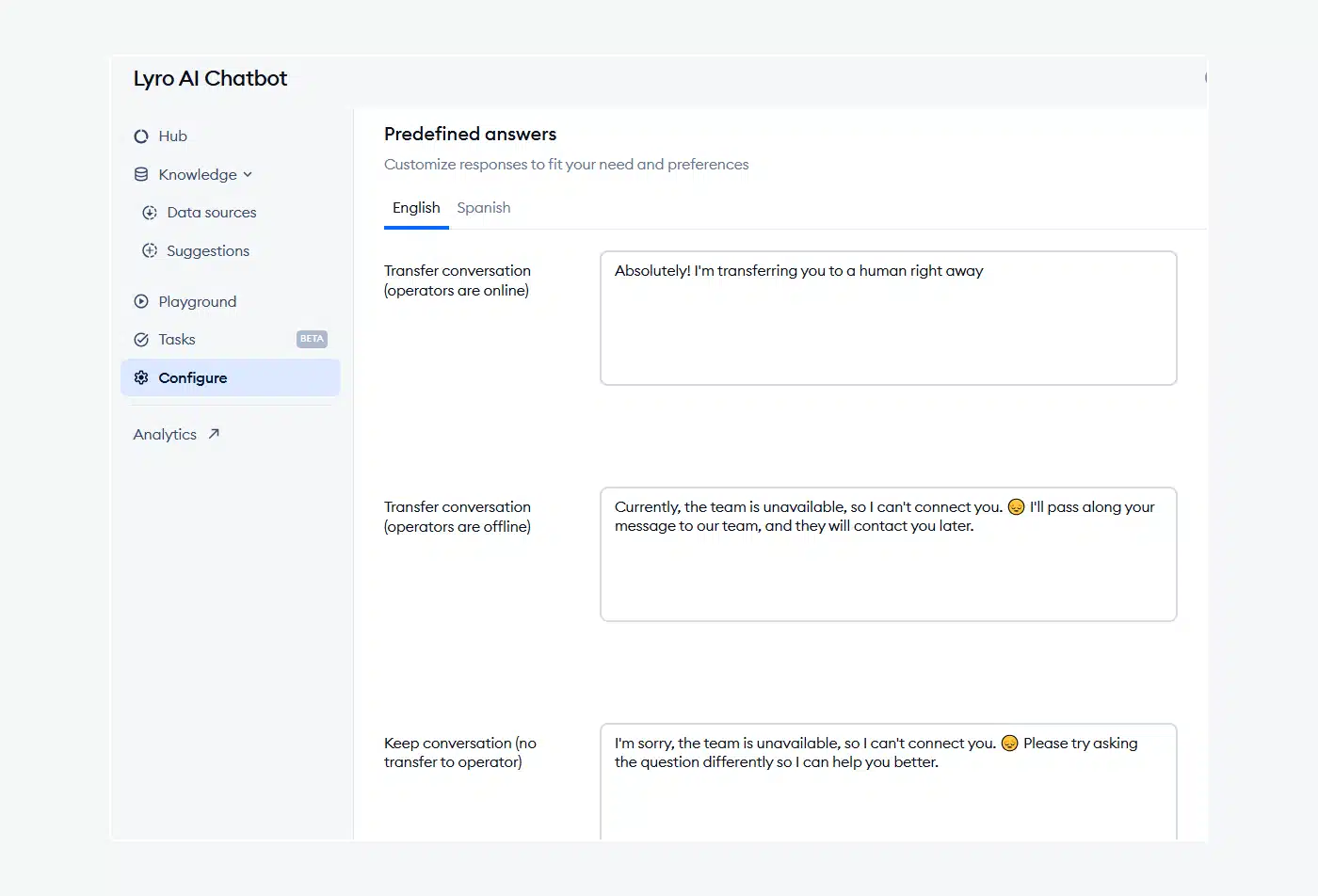Select Configure in the sidebar
The image size is (1318, 896).
click(231, 377)
